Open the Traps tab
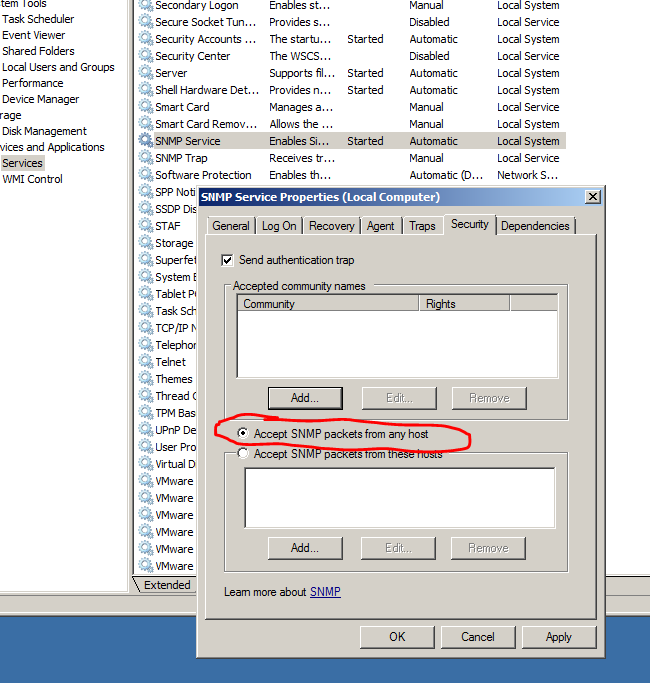Screen dimensions: 650x683 pos(422,226)
